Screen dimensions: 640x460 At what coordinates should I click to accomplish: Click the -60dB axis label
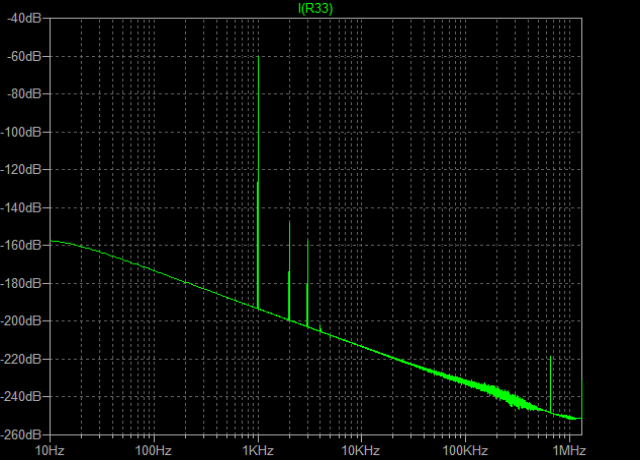(24, 56)
